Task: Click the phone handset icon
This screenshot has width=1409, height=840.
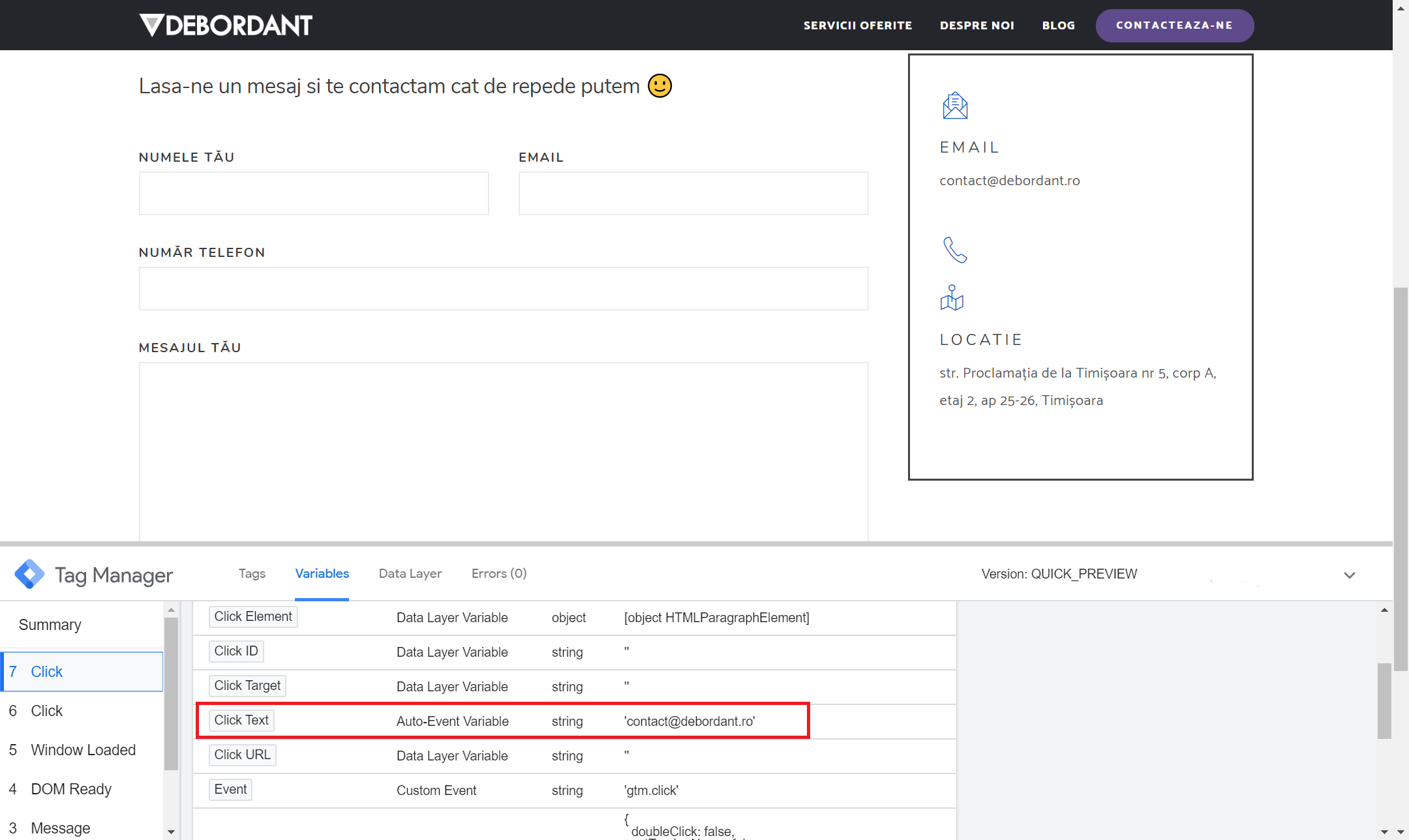Action: pos(955,250)
